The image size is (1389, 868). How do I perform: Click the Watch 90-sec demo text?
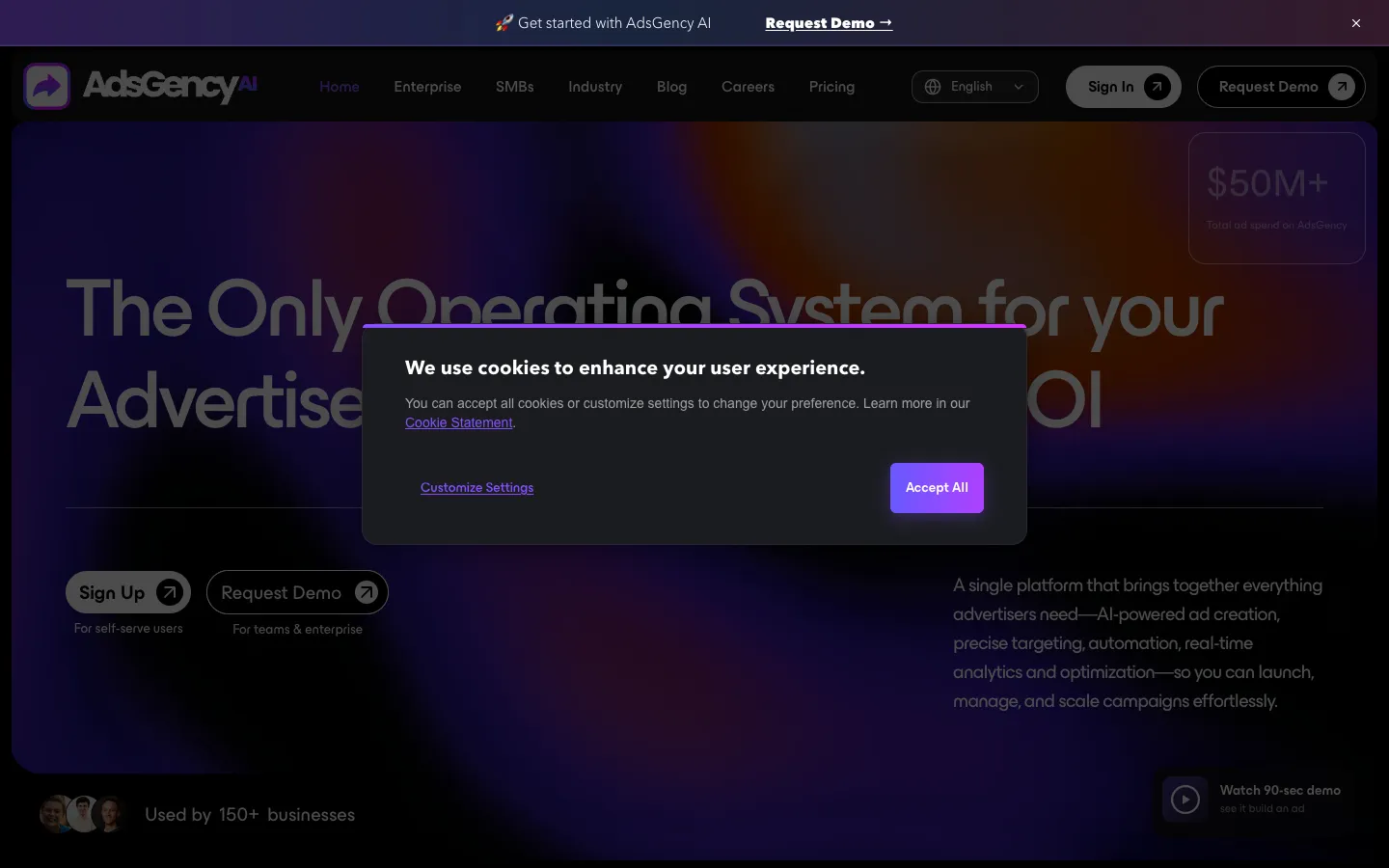[1280, 790]
